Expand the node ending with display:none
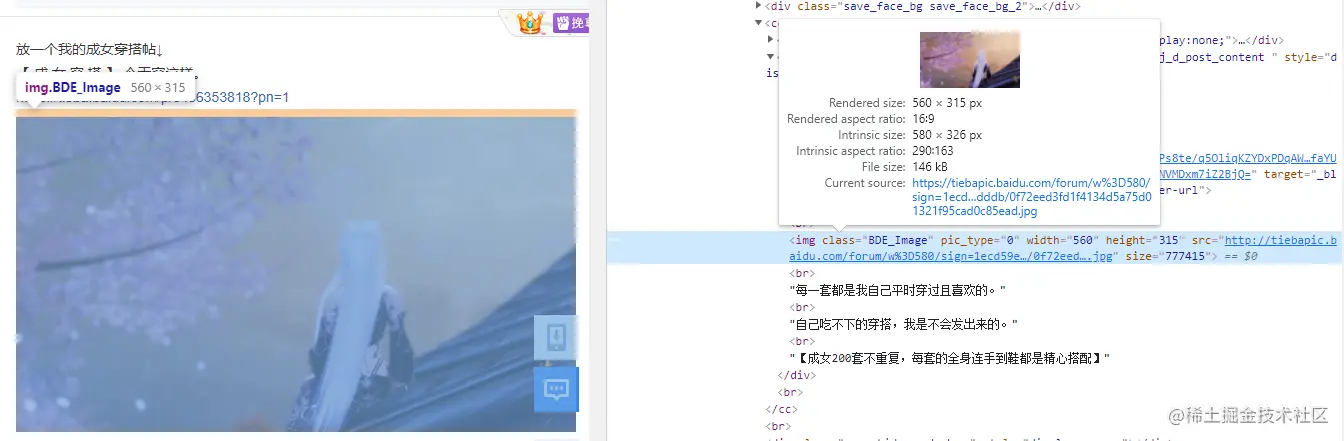Viewport: 1344px width, 441px height. [x=771, y=39]
